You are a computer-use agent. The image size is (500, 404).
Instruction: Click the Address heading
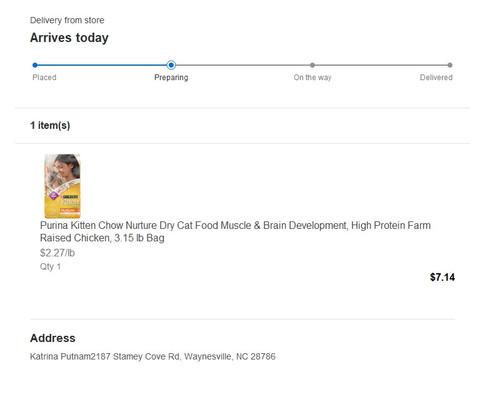click(53, 338)
